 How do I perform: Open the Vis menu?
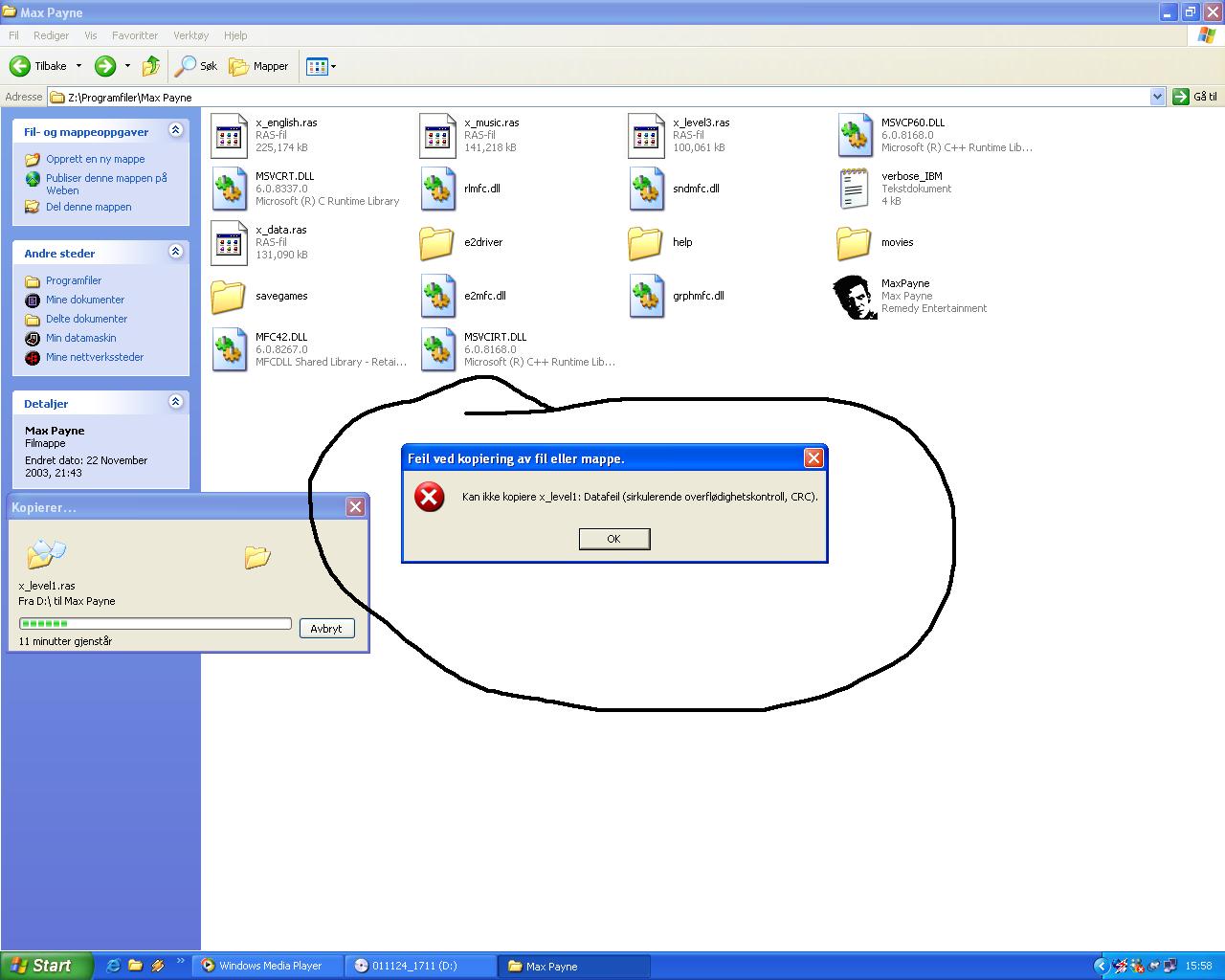click(91, 35)
